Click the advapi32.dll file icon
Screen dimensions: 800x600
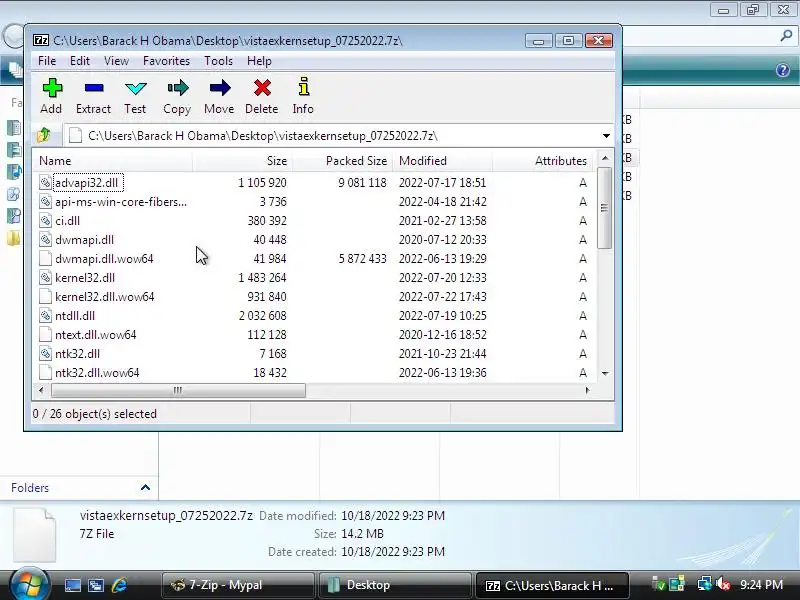pyautogui.click(x=45, y=183)
